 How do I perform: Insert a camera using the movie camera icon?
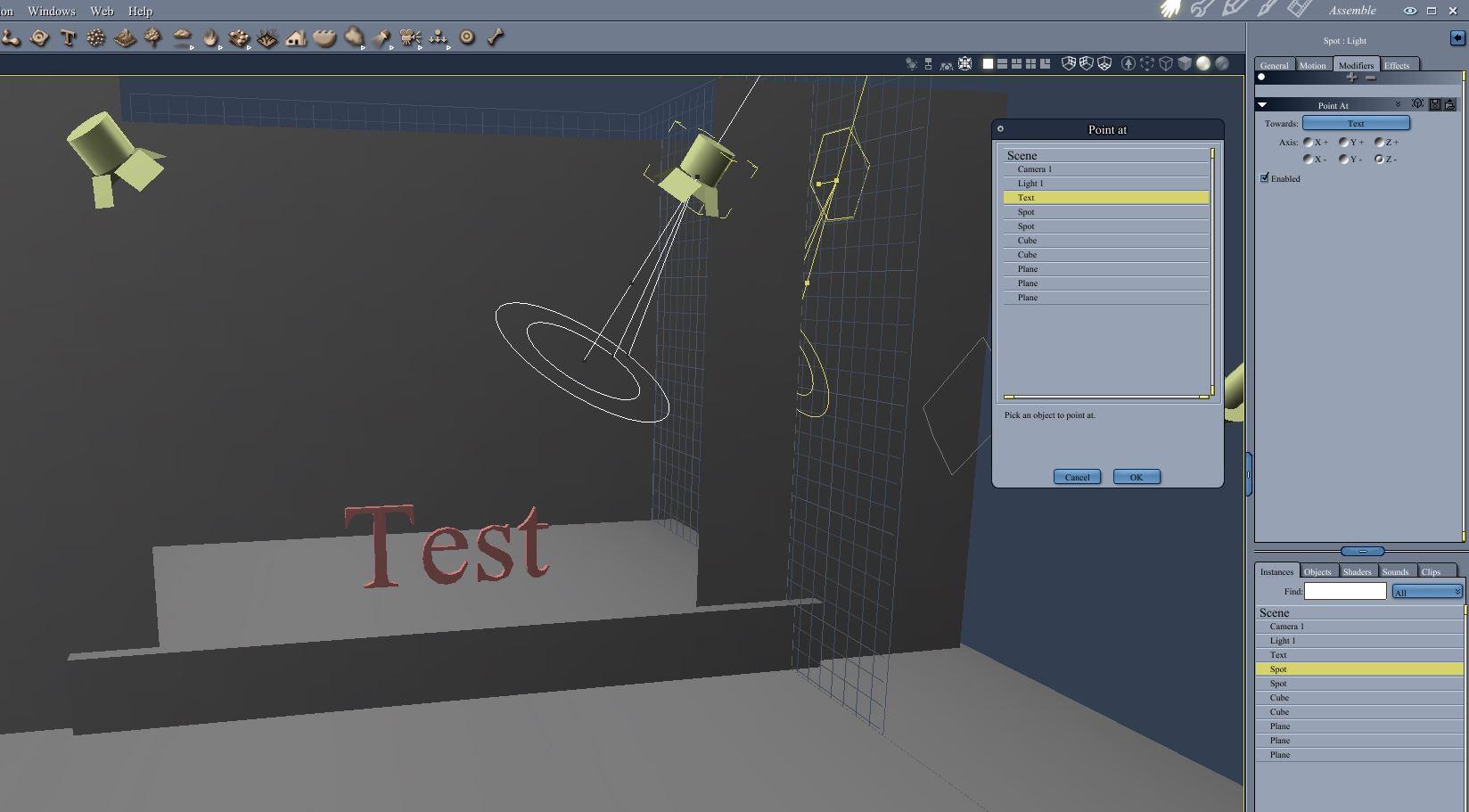(x=410, y=37)
